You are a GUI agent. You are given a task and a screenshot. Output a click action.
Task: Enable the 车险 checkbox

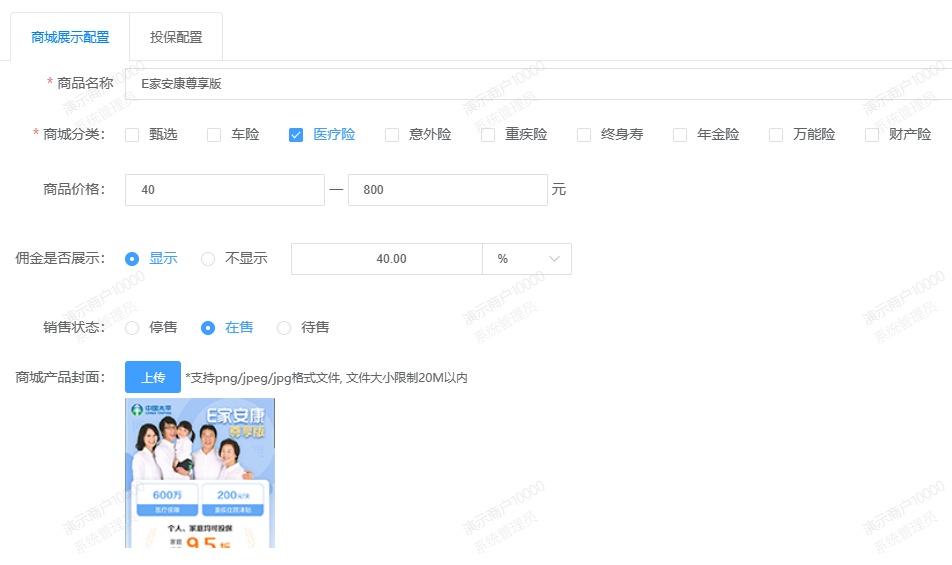point(214,135)
